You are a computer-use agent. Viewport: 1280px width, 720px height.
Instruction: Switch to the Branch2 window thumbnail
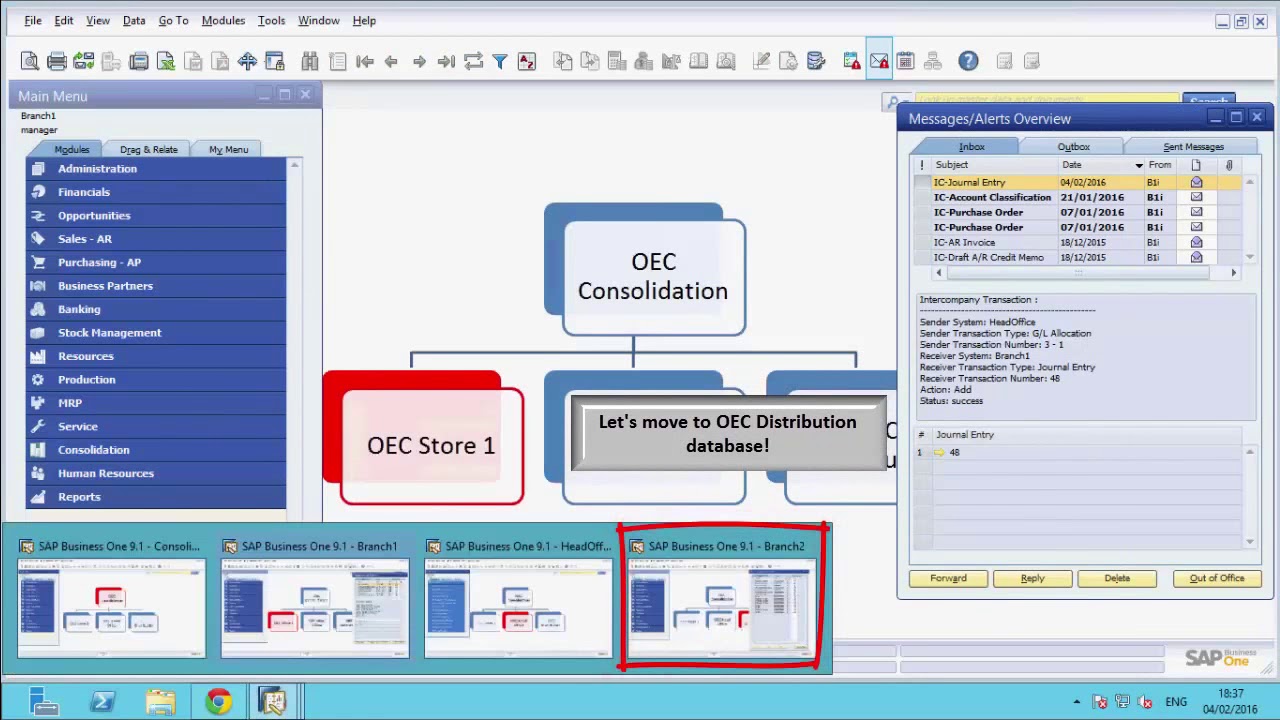point(722,597)
